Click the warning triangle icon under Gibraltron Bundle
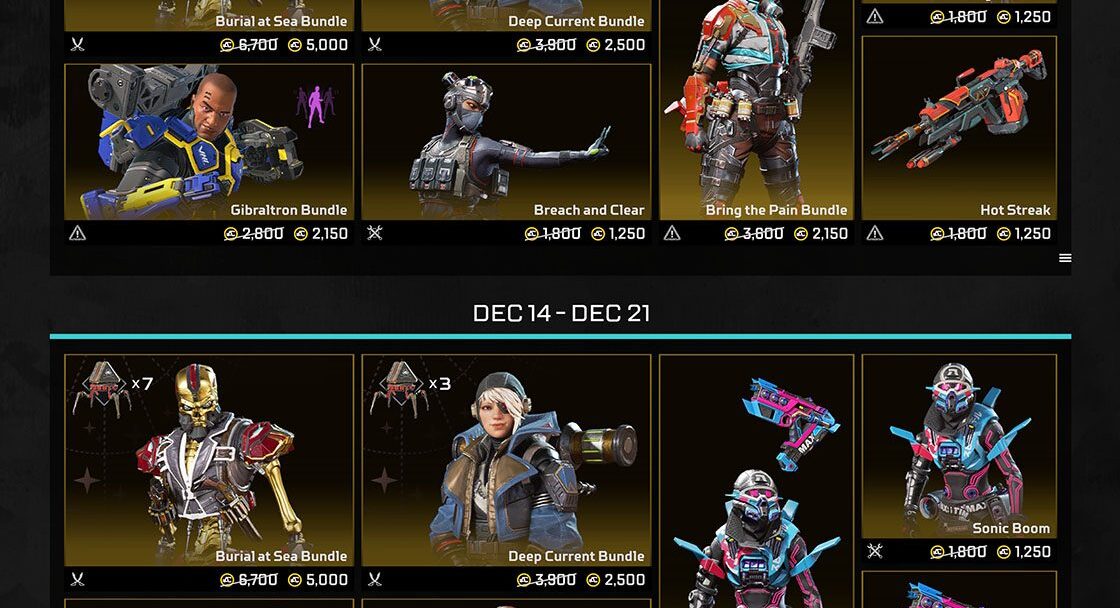 pos(77,233)
